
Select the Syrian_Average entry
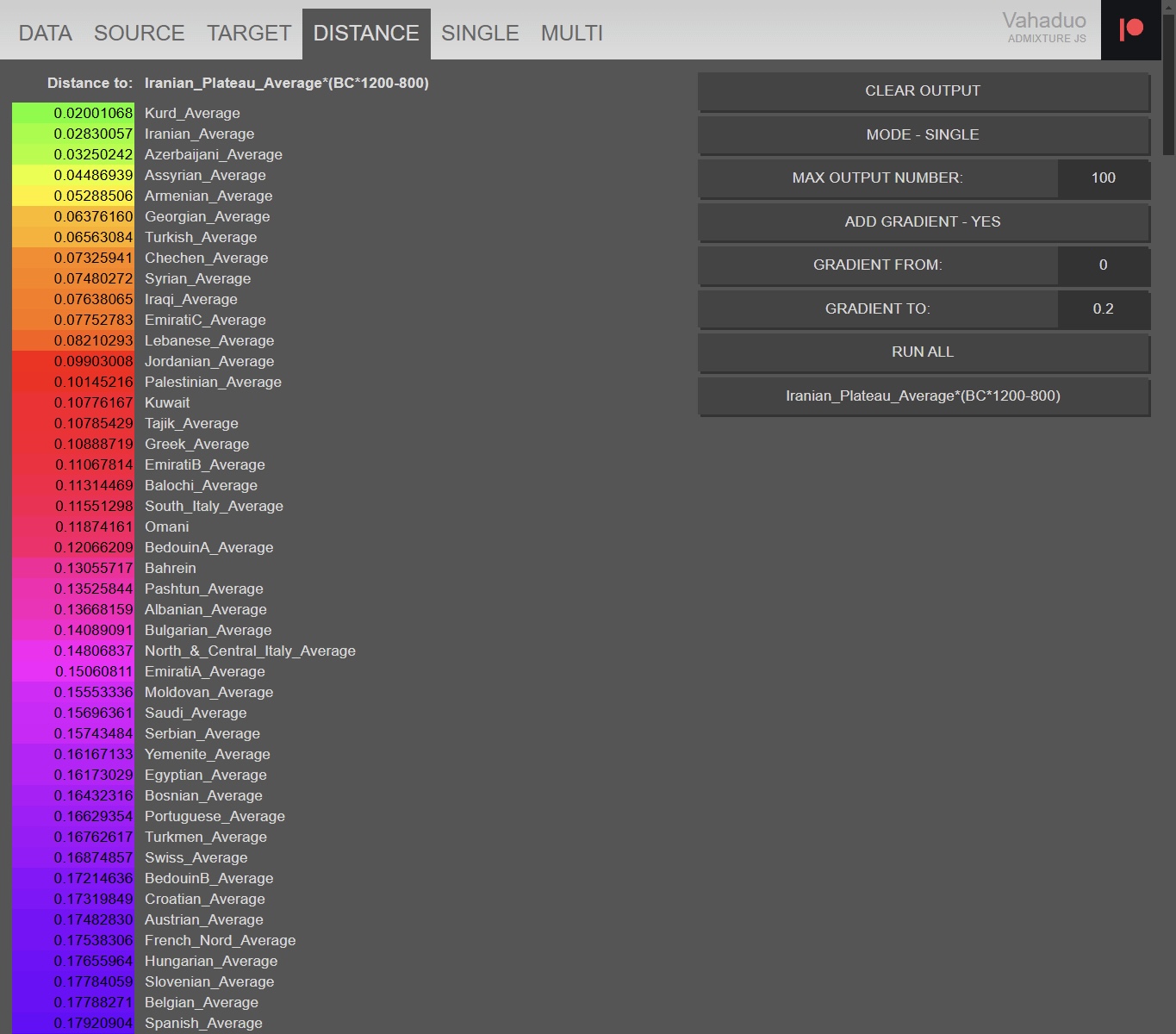[x=197, y=279]
